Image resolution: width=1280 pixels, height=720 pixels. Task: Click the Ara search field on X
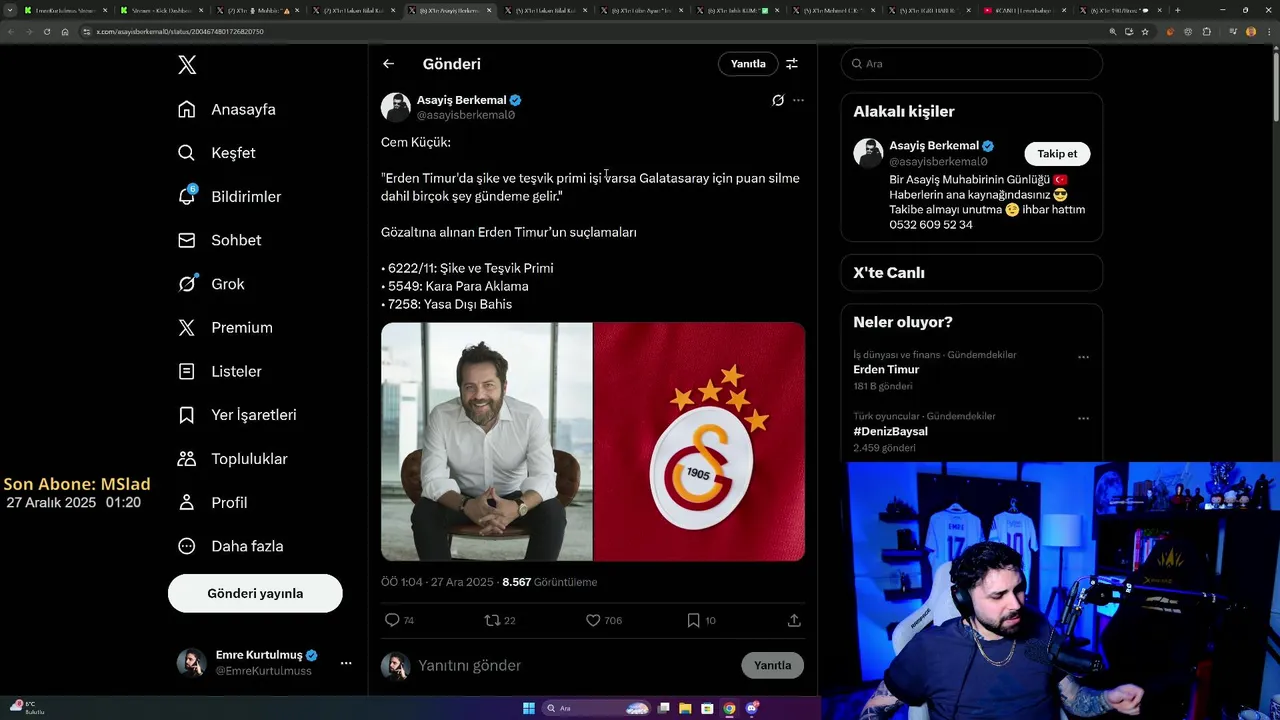pos(972,64)
